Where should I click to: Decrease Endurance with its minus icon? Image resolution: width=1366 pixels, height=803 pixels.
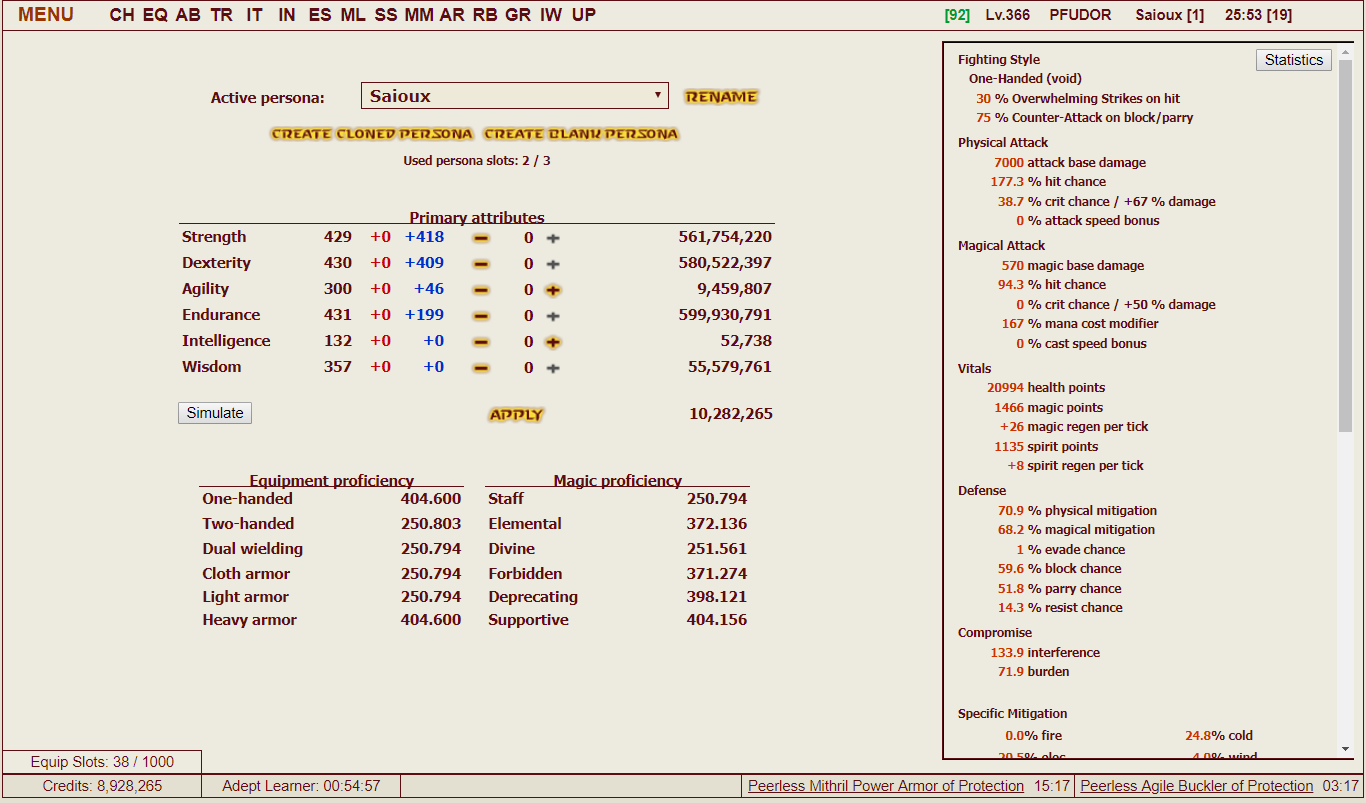[481, 316]
